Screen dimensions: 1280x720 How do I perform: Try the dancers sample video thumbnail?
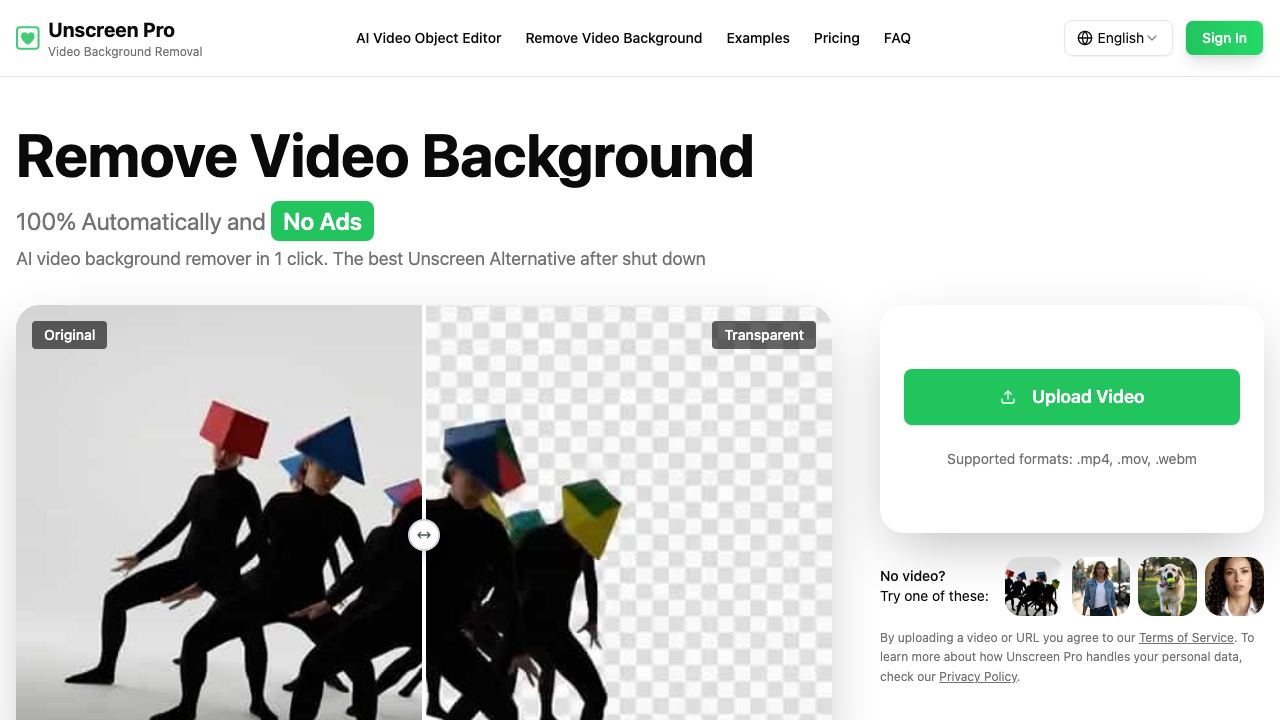(1033, 586)
